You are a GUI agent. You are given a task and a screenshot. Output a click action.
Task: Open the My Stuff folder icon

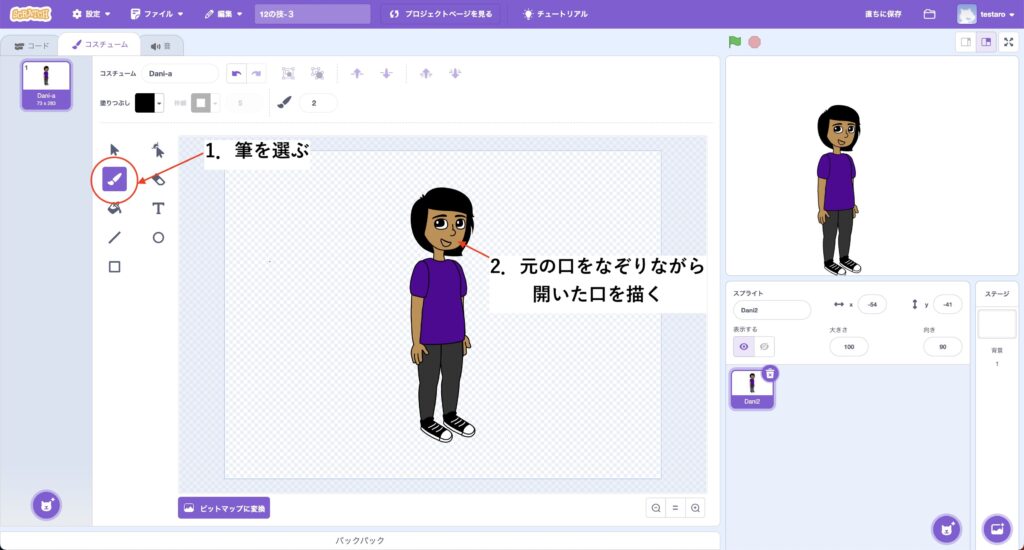929,14
